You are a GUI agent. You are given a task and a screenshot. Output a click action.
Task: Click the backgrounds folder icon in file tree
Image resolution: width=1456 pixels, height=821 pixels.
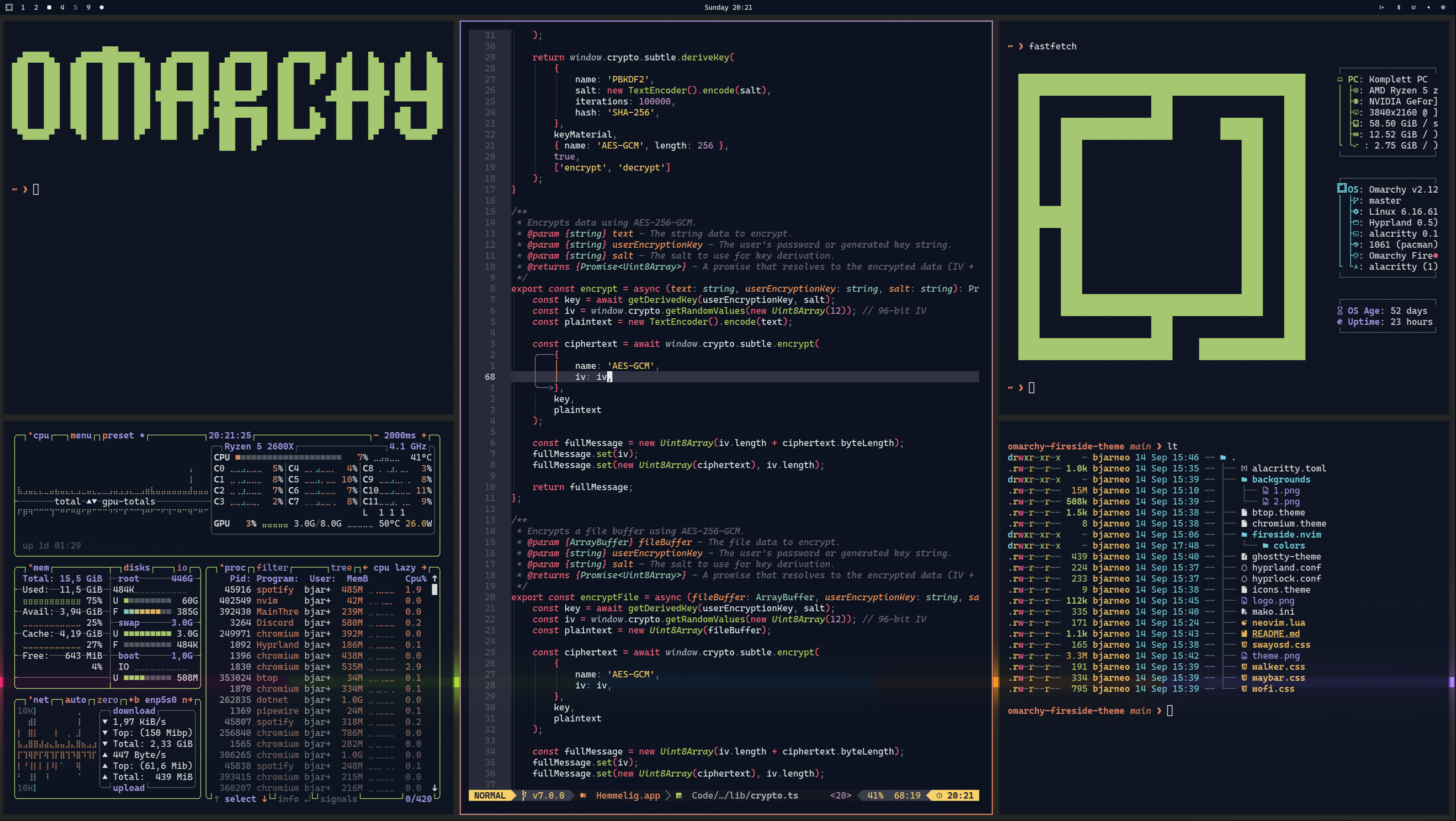point(1244,479)
